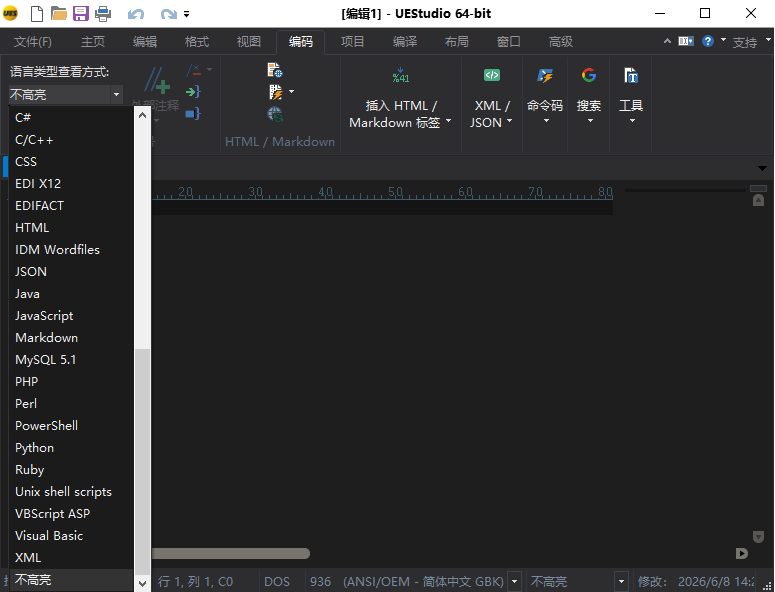The height and width of the screenshot is (592, 775).
Task: Select JavaScript in the language list
Action: coord(71,316)
